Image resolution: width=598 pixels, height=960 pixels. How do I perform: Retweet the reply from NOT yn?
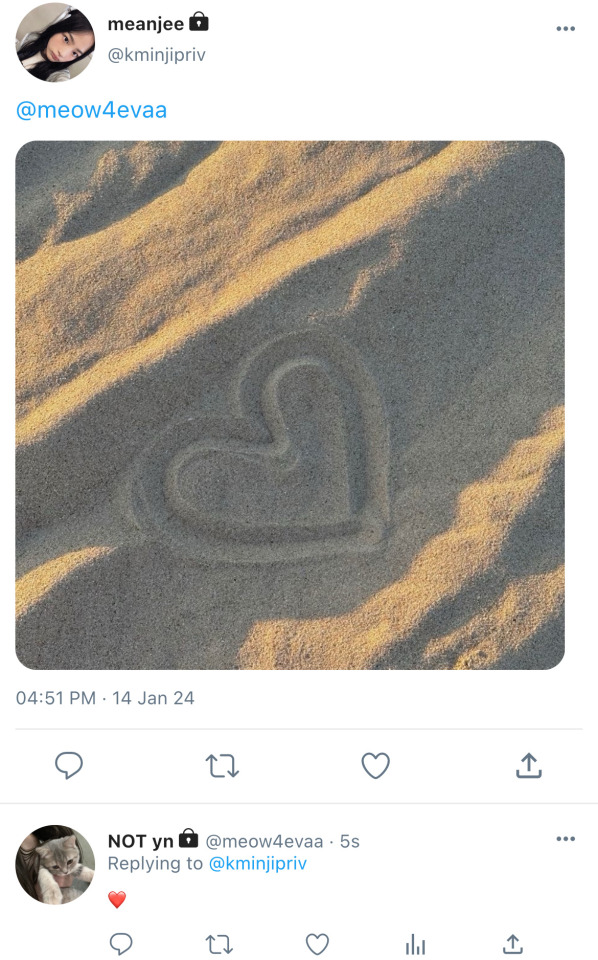(x=219, y=944)
